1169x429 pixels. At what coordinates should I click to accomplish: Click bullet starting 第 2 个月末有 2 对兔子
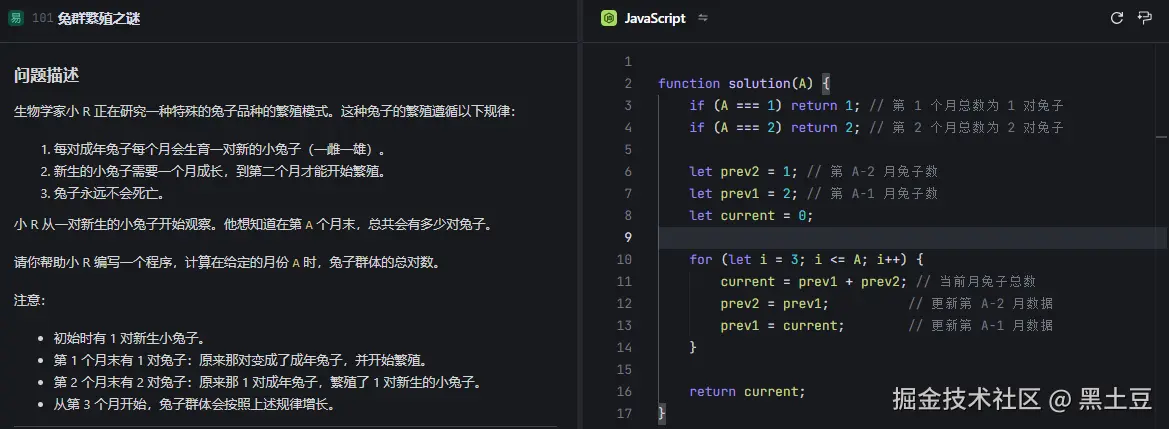click(267, 383)
